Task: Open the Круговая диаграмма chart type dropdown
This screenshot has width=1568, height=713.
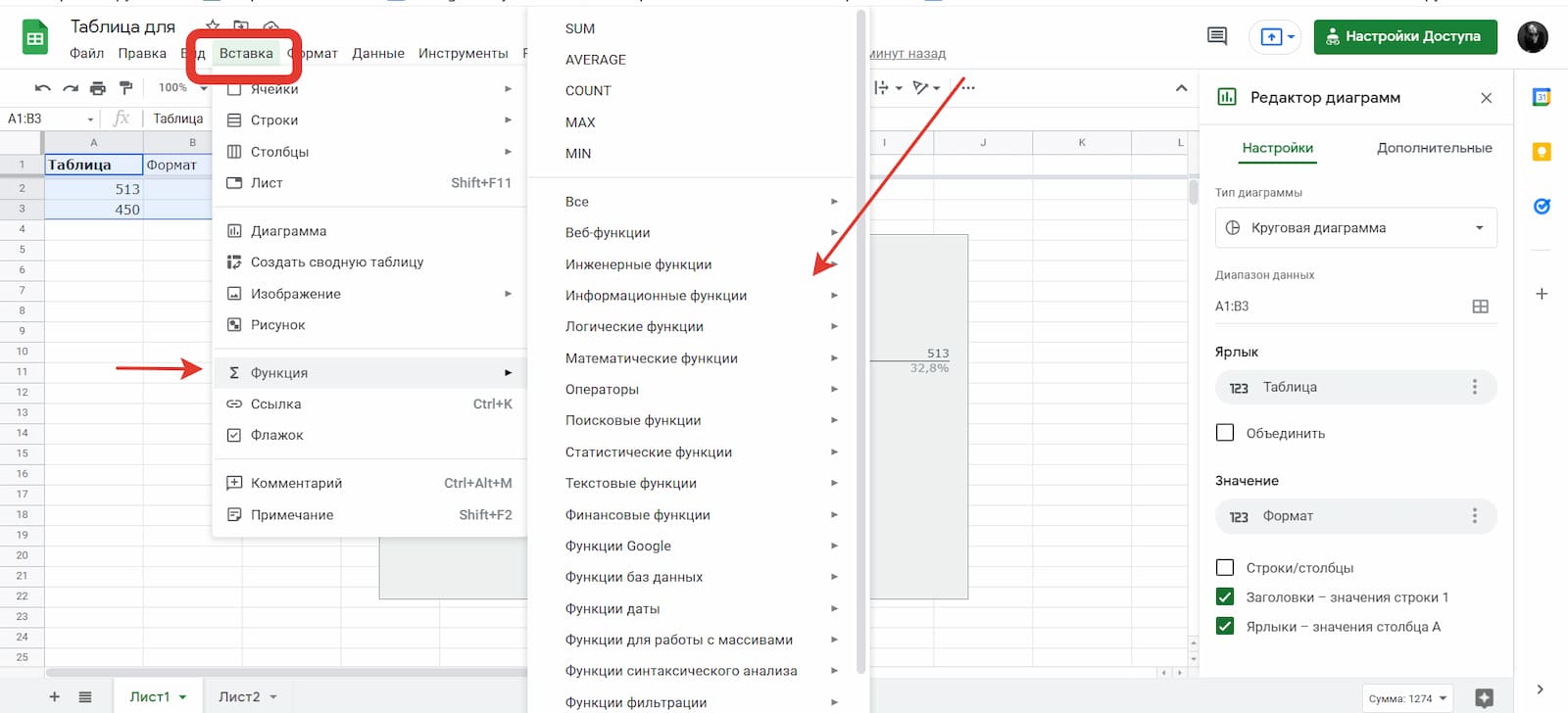Action: (1355, 228)
